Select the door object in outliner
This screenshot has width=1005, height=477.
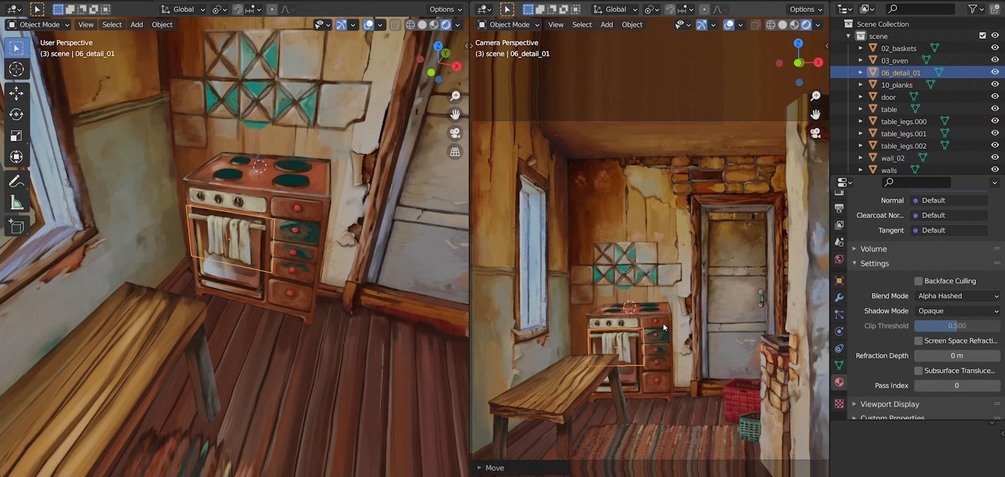pyautogui.click(x=888, y=97)
